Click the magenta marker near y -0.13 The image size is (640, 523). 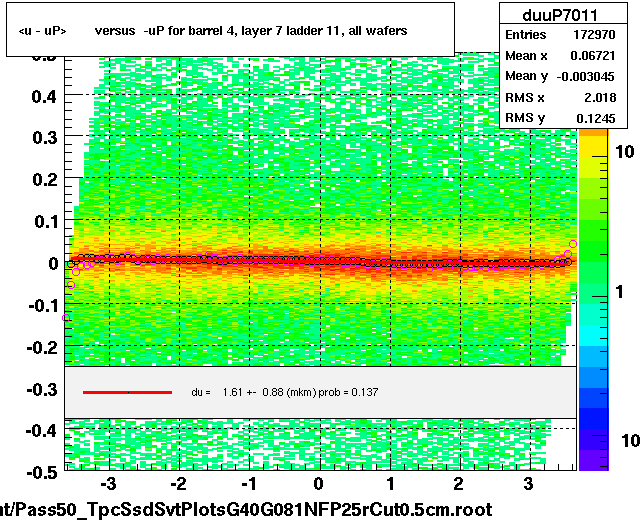point(66,318)
